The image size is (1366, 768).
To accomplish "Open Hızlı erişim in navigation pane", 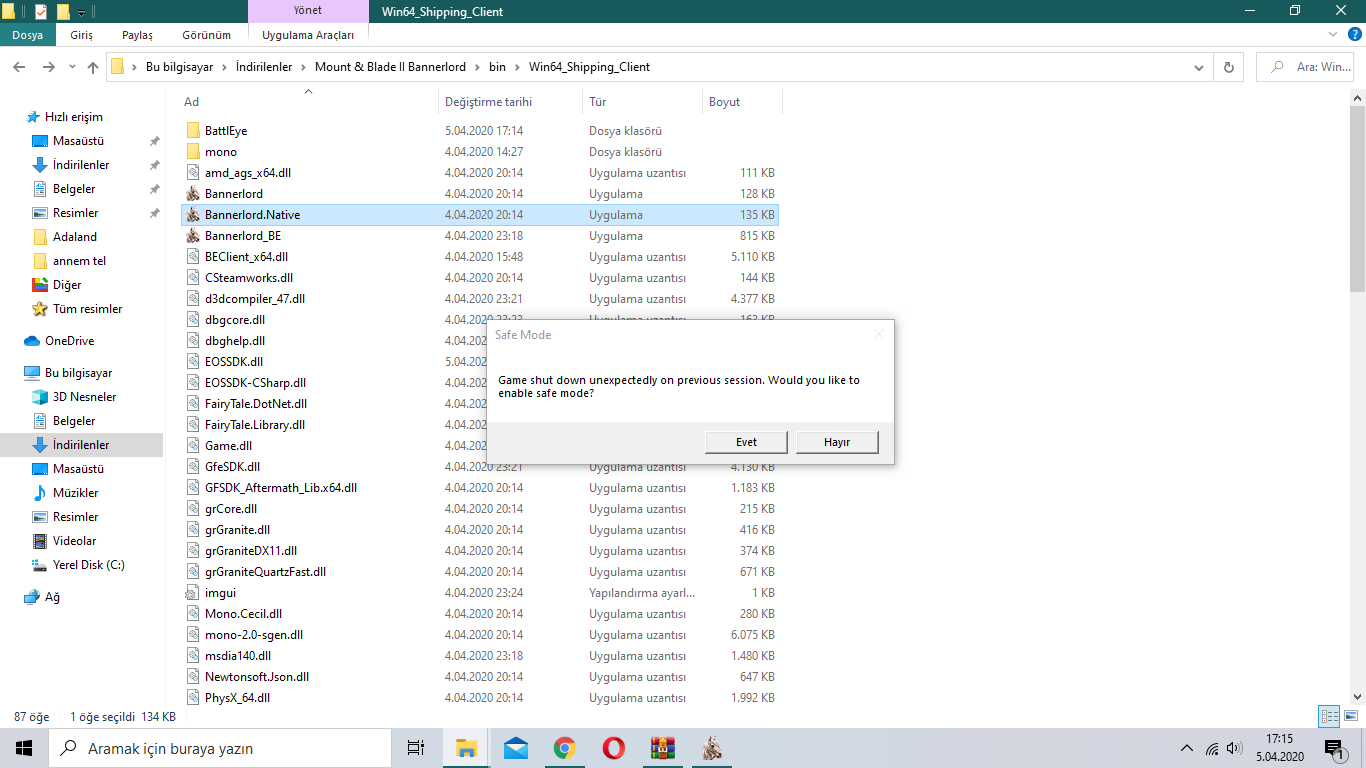I will pos(73,117).
